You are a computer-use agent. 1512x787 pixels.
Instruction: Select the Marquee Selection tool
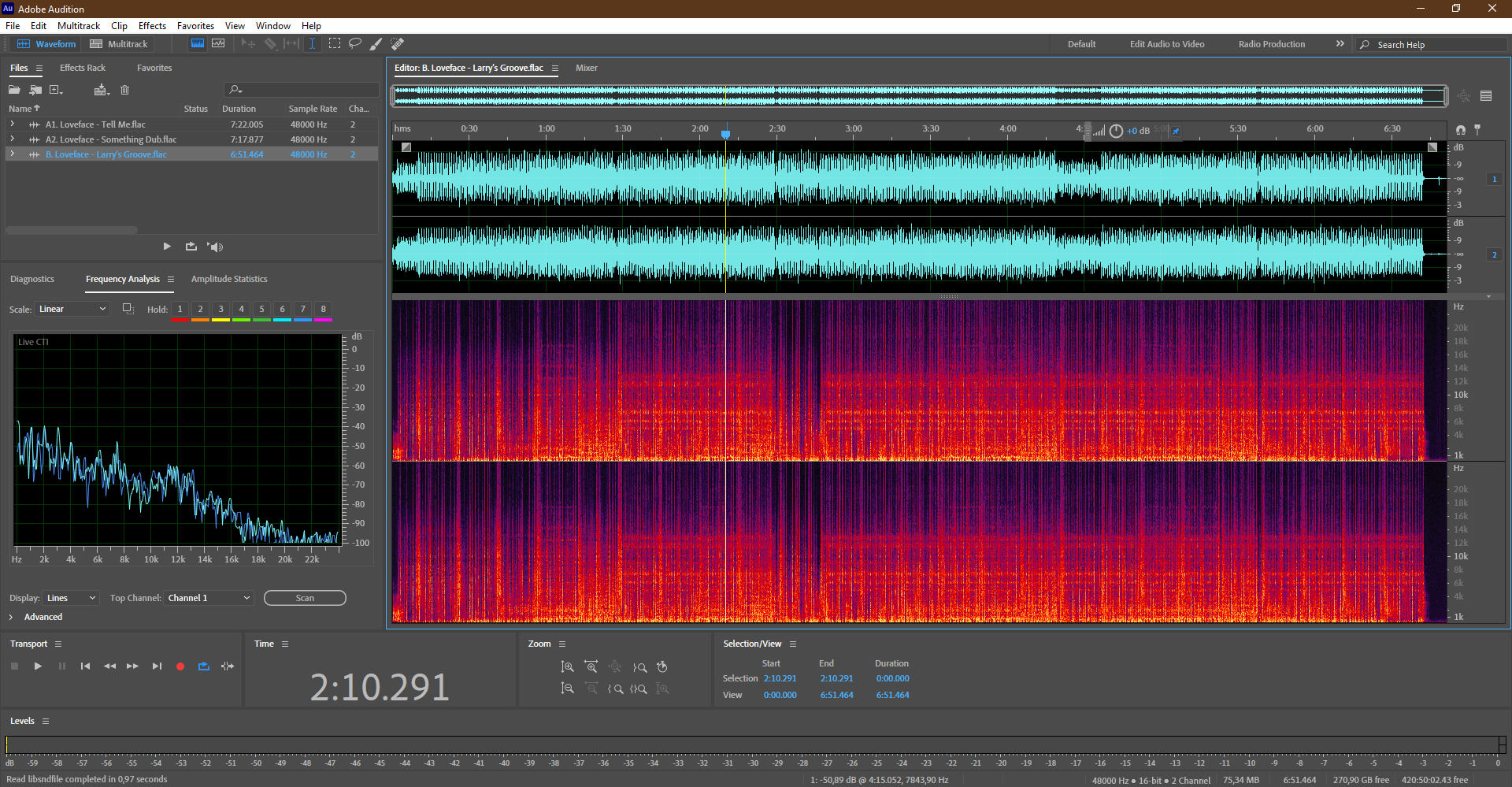tap(335, 43)
